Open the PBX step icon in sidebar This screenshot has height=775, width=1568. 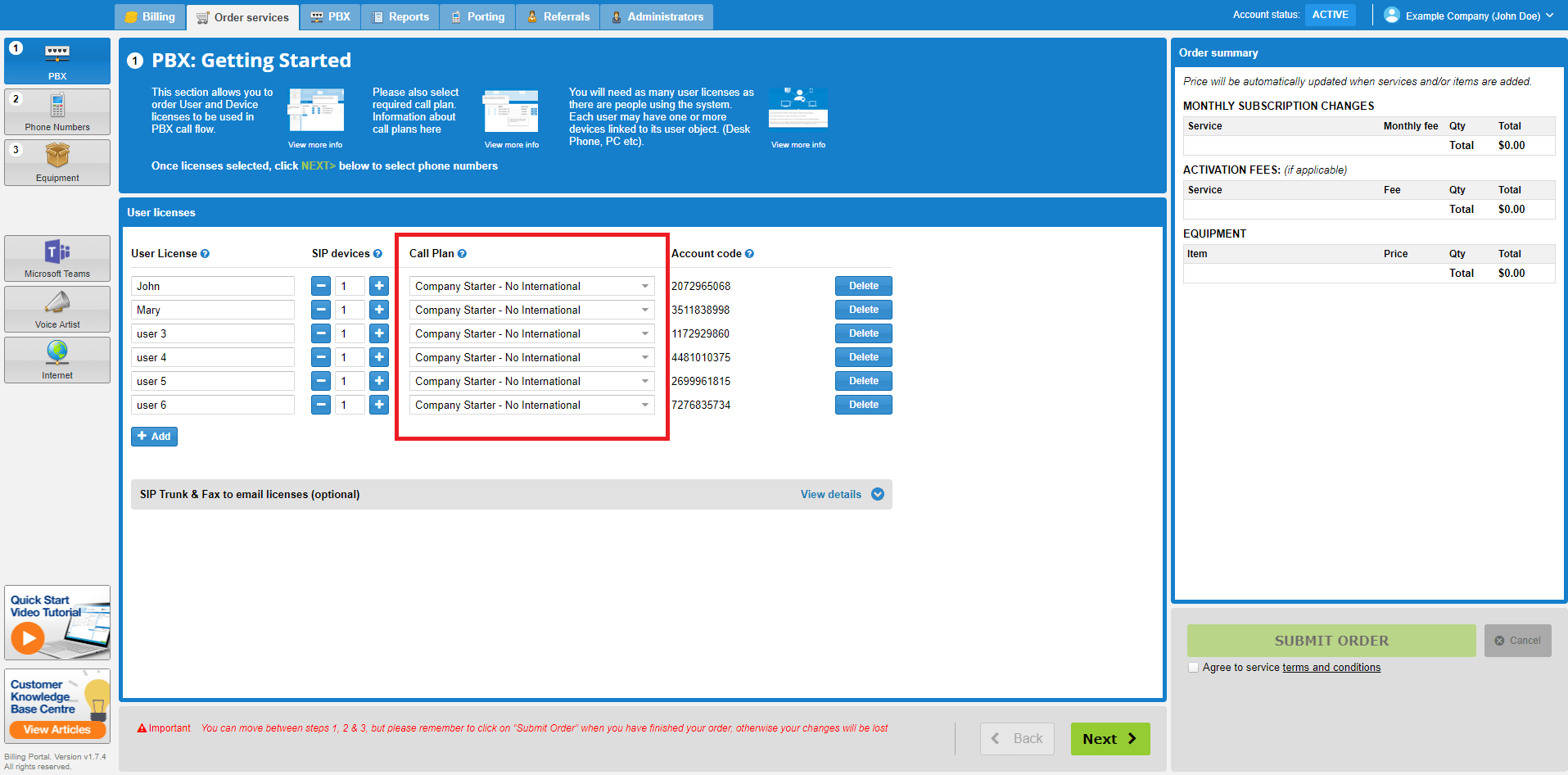tap(57, 61)
